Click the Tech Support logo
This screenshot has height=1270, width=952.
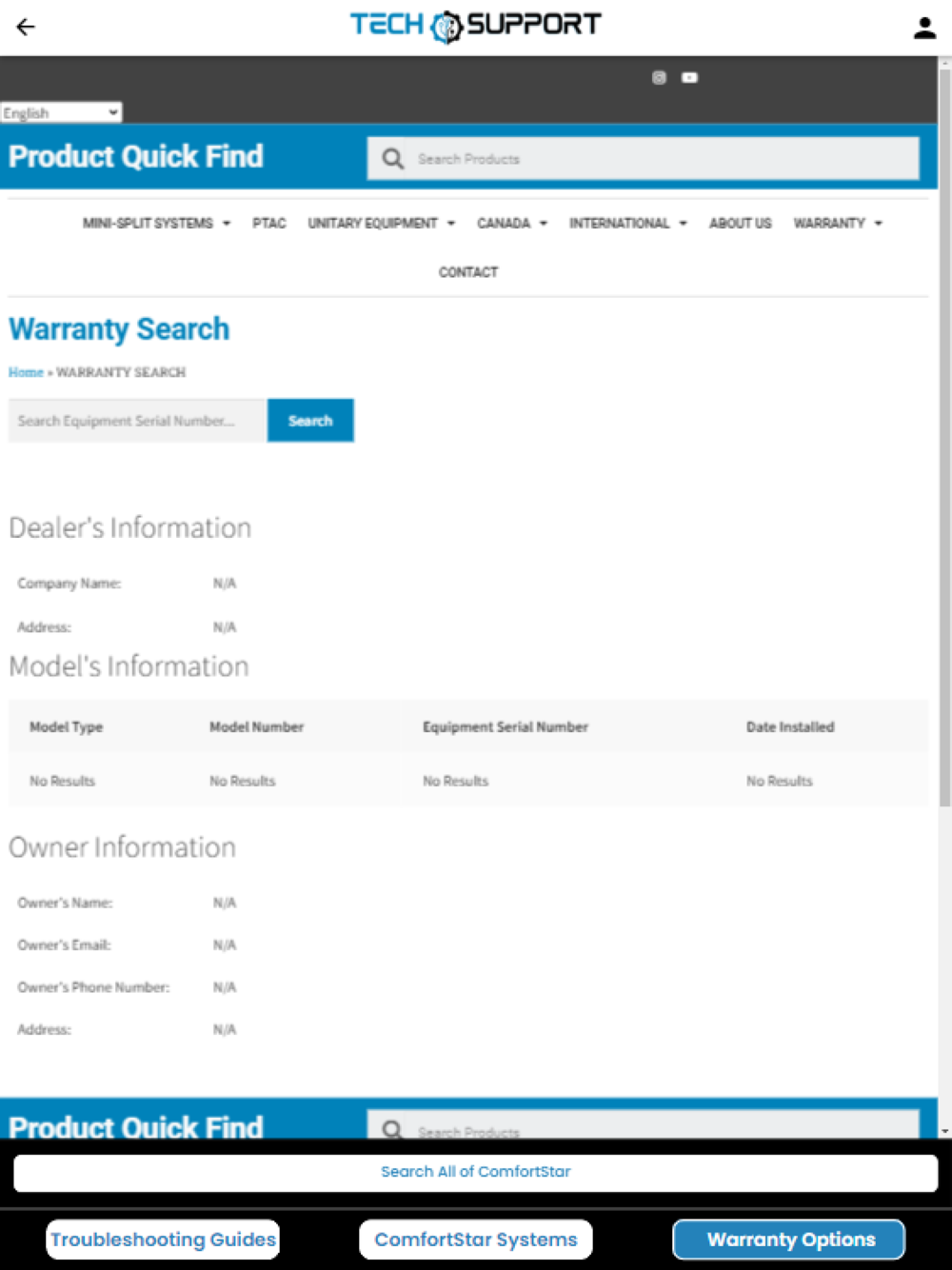click(x=476, y=26)
